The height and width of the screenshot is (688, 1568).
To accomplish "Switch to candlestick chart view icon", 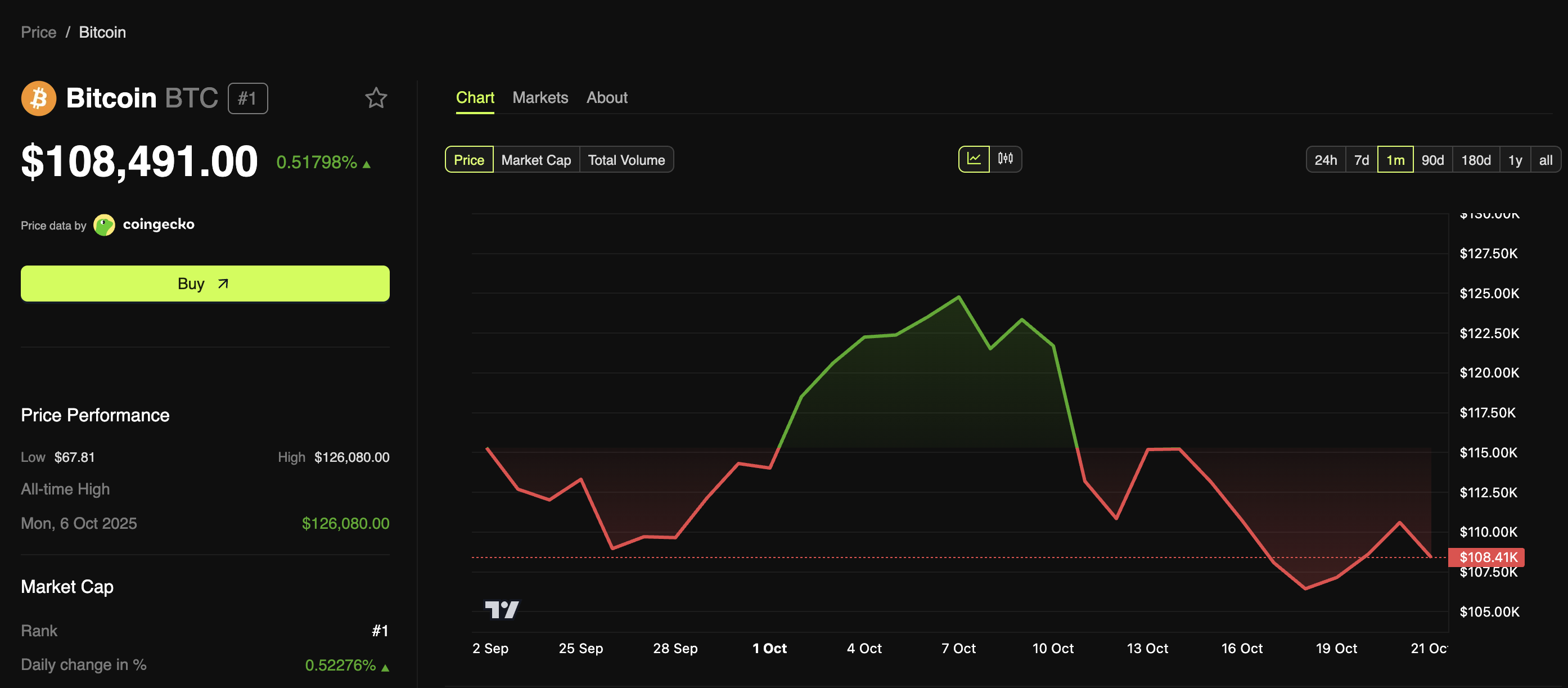I will tap(1005, 159).
